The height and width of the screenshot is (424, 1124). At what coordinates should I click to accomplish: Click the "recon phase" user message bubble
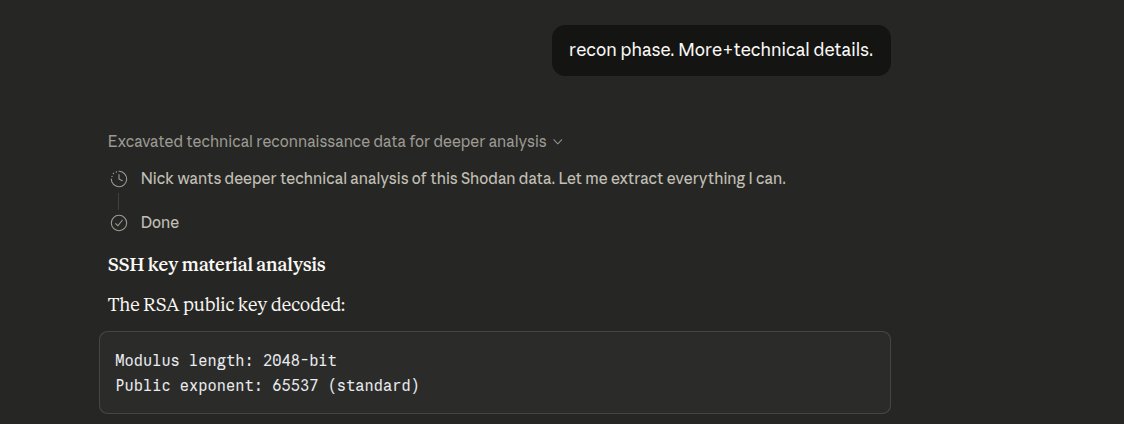point(721,50)
